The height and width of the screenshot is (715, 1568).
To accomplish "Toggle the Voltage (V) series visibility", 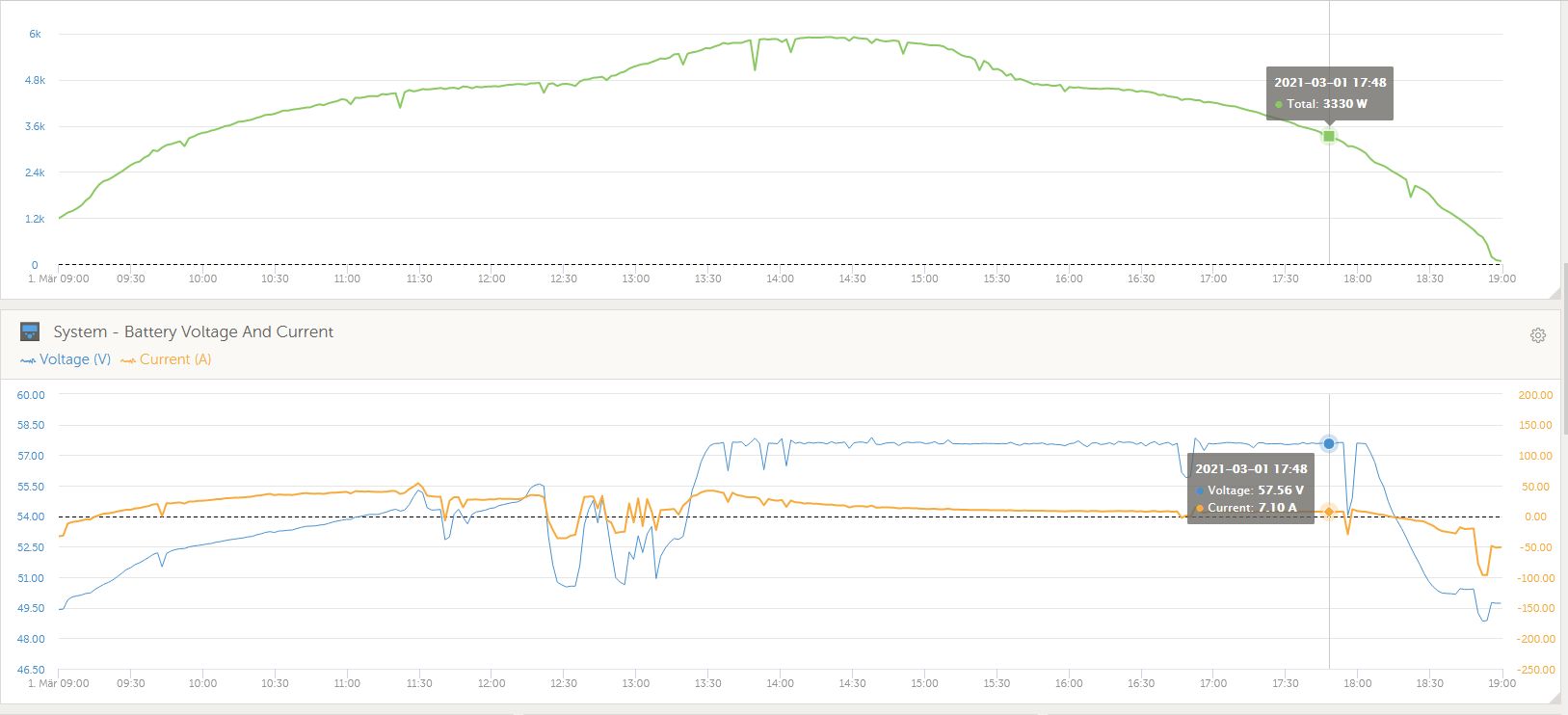I will [x=74, y=359].
